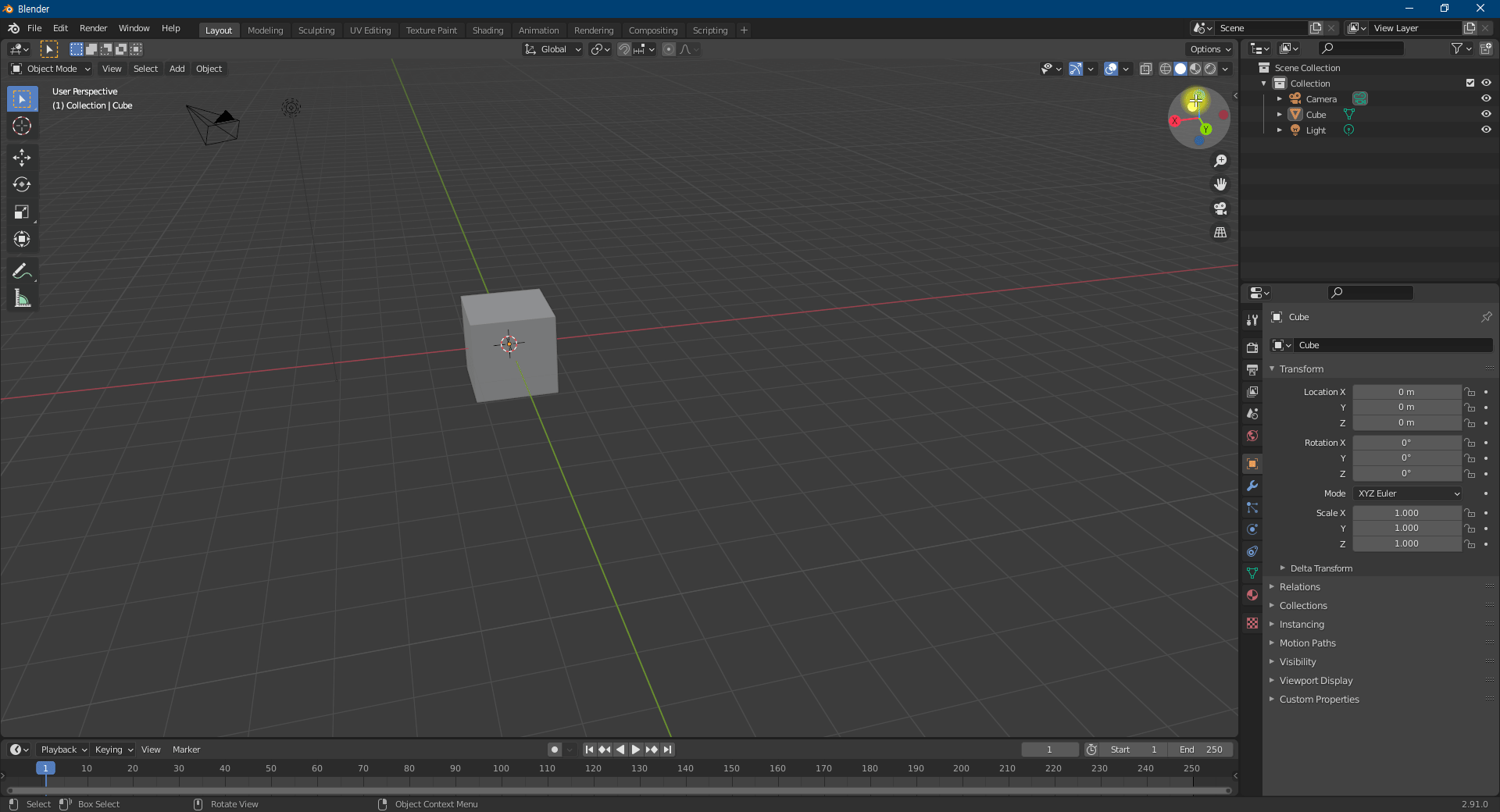Open the Object Constraint properties tab
Image resolution: width=1500 pixels, height=812 pixels.
pos(1252,551)
